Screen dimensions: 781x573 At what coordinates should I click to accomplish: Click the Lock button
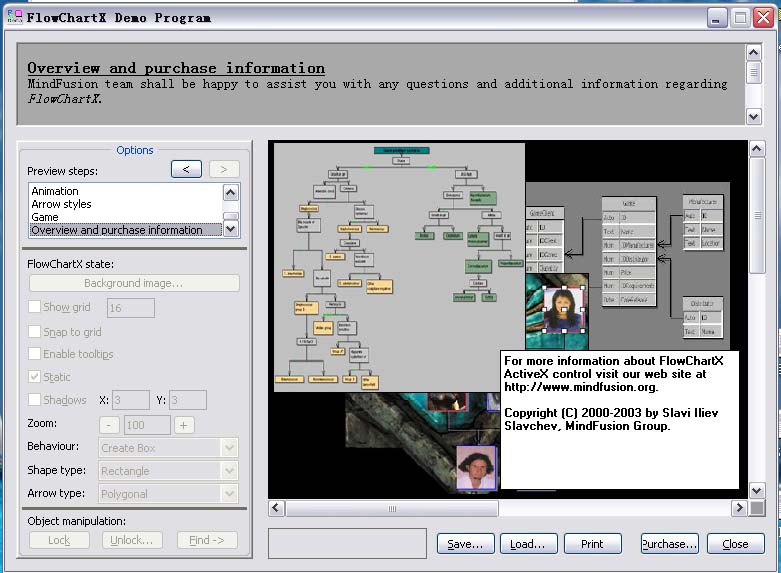(x=59, y=540)
